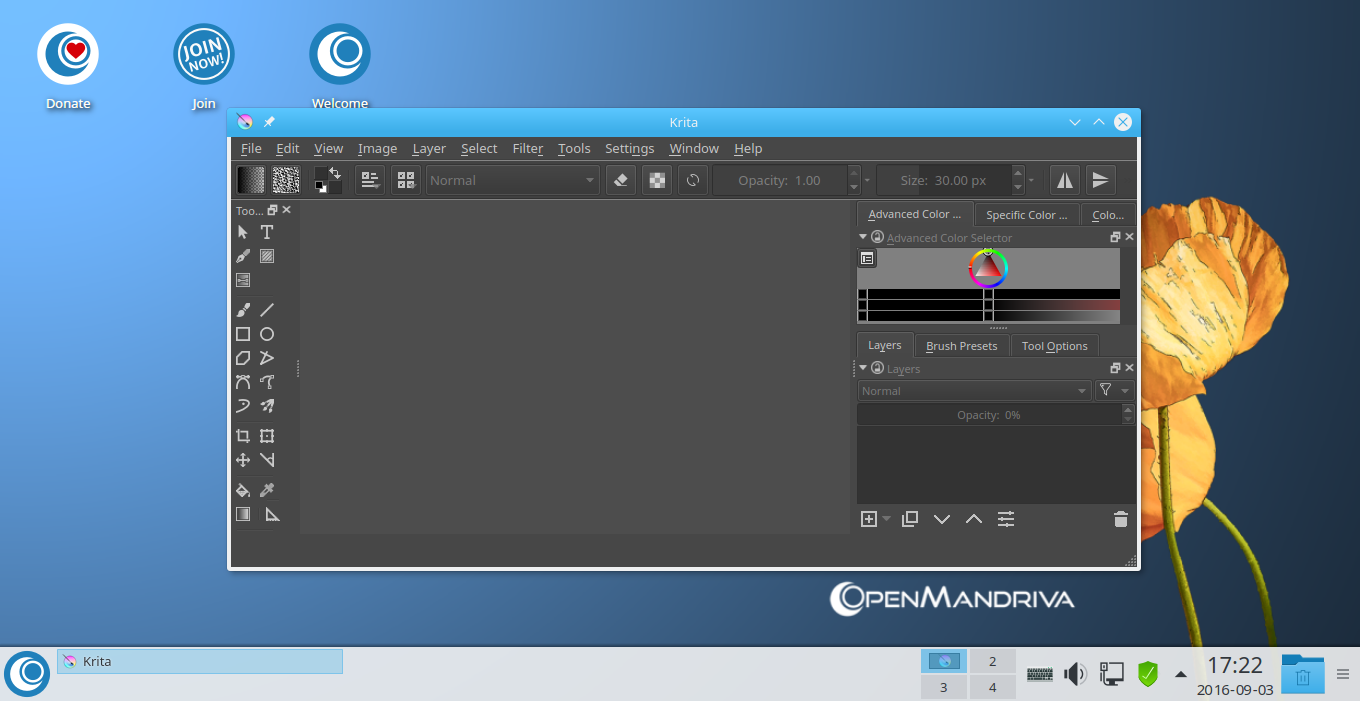
Task: Expand the dropdown arrow beside brush Size
Action: pos(1031,181)
